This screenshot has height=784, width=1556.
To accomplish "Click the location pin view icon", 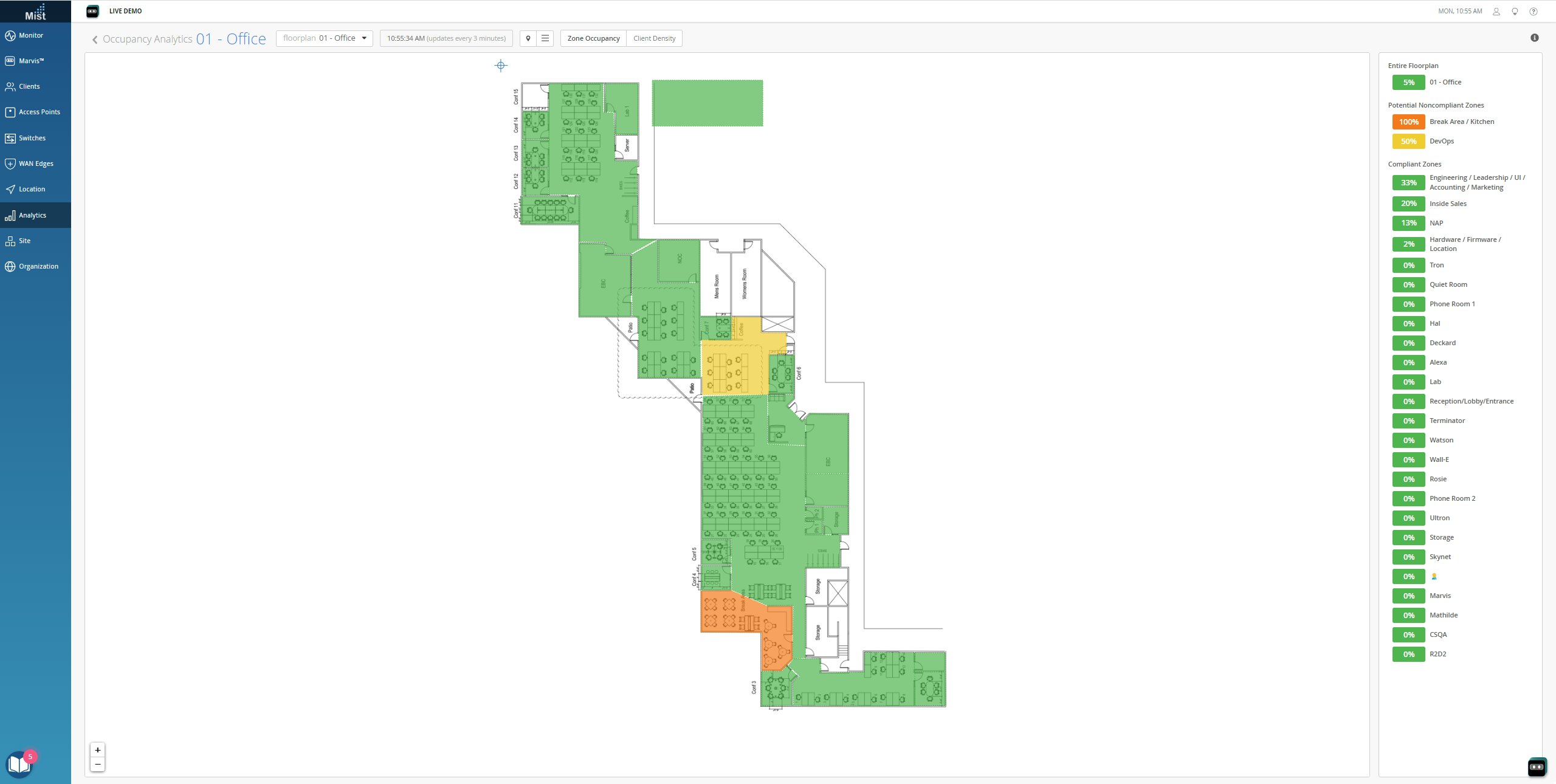I will (528, 38).
